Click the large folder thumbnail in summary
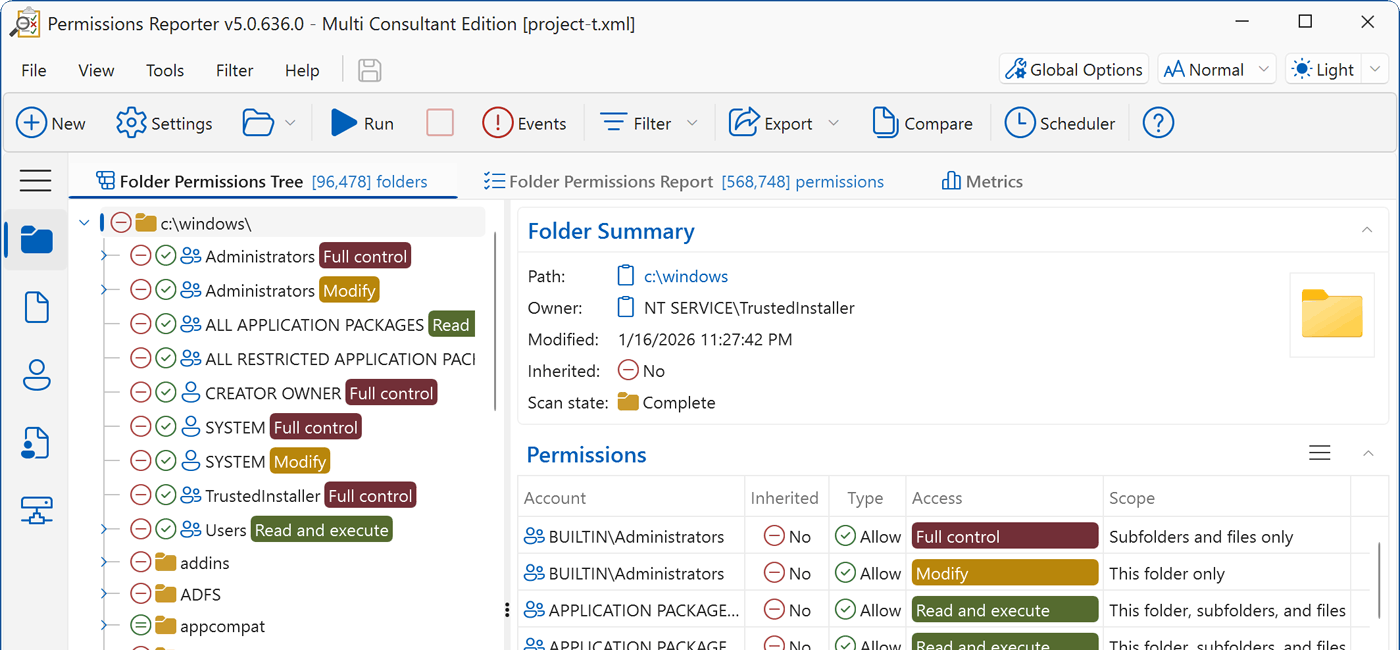Viewport: 1400px width, 650px height. 1331,314
